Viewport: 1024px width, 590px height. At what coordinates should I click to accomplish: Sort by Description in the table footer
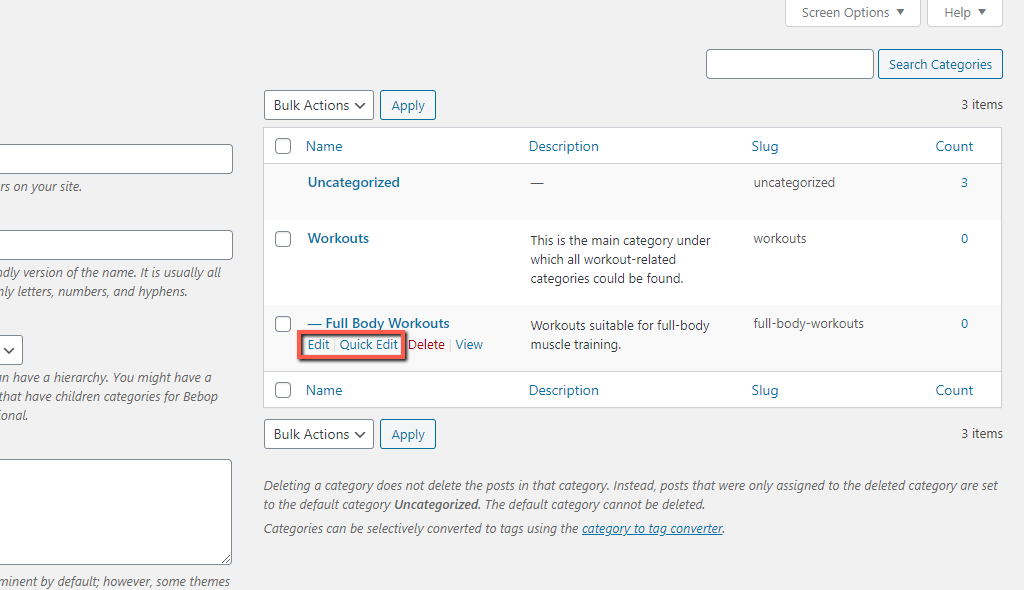pyautogui.click(x=564, y=390)
